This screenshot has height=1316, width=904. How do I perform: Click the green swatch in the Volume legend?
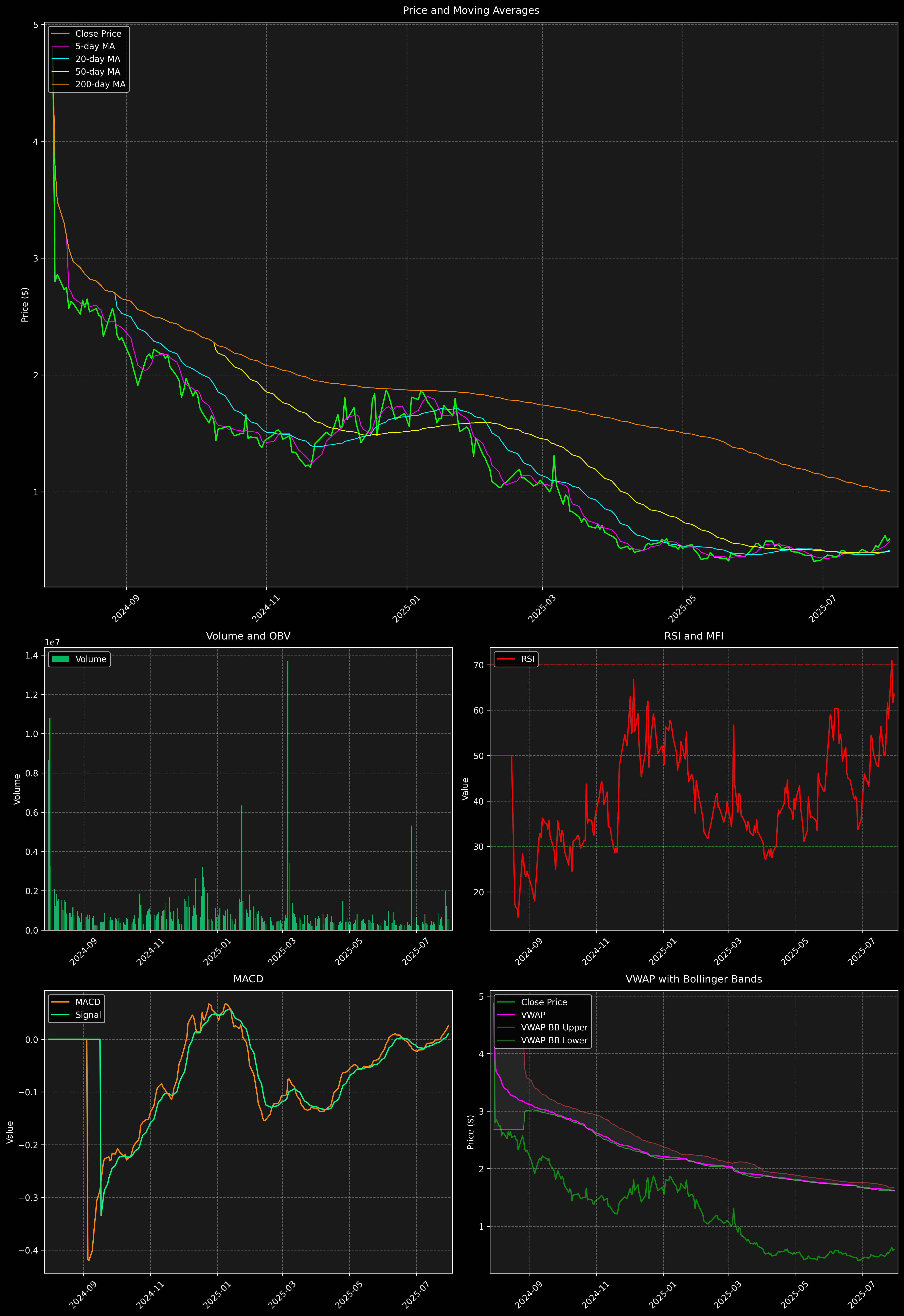(x=60, y=659)
